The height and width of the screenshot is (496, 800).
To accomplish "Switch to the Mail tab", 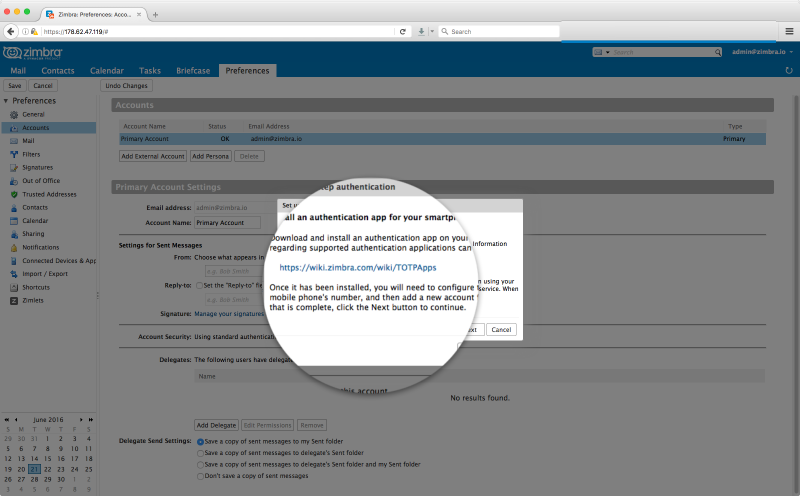I will coord(18,71).
